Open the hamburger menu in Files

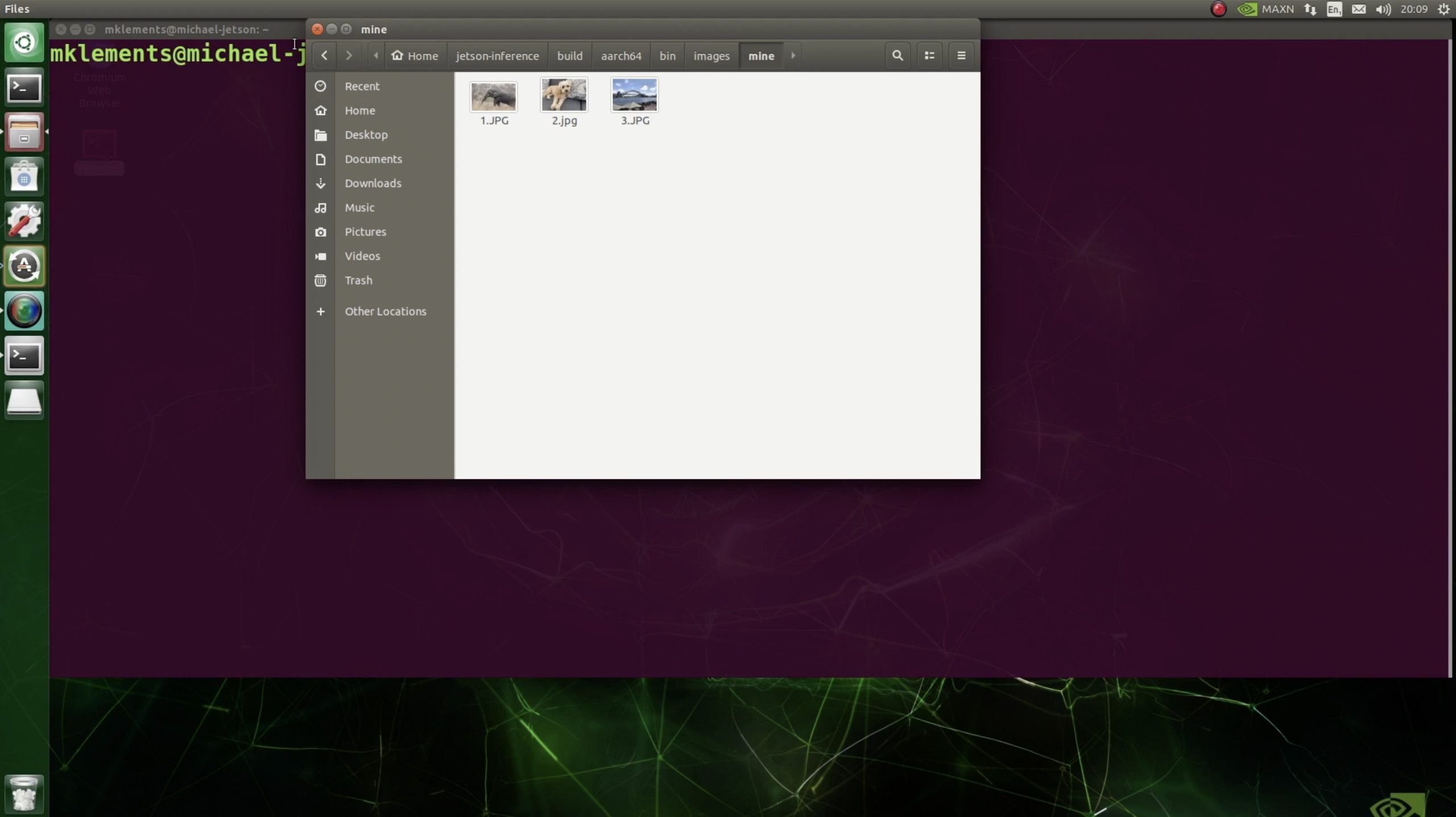point(961,56)
